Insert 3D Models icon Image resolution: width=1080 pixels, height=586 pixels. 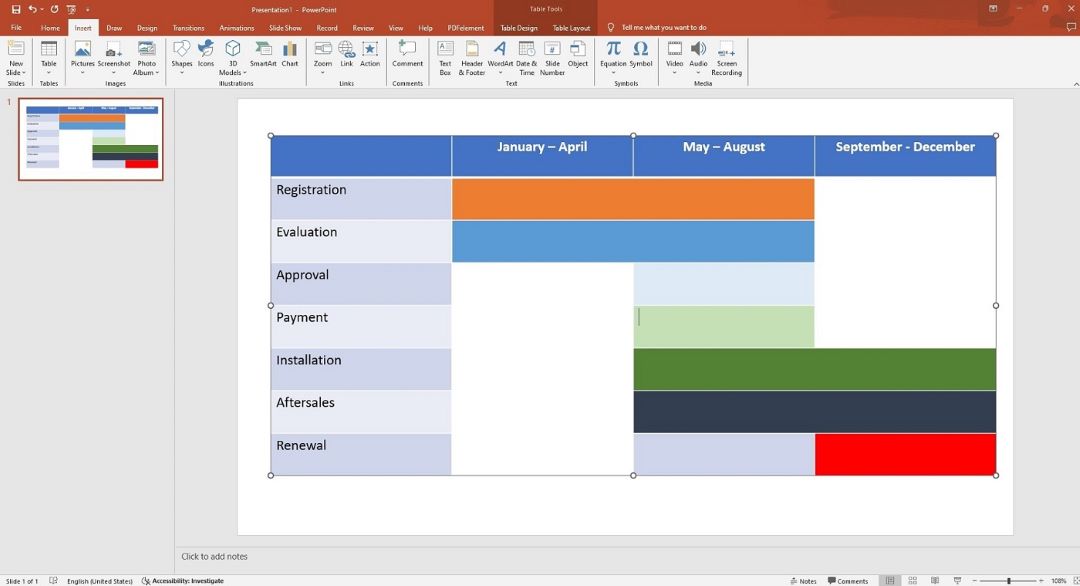click(x=233, y=49)
